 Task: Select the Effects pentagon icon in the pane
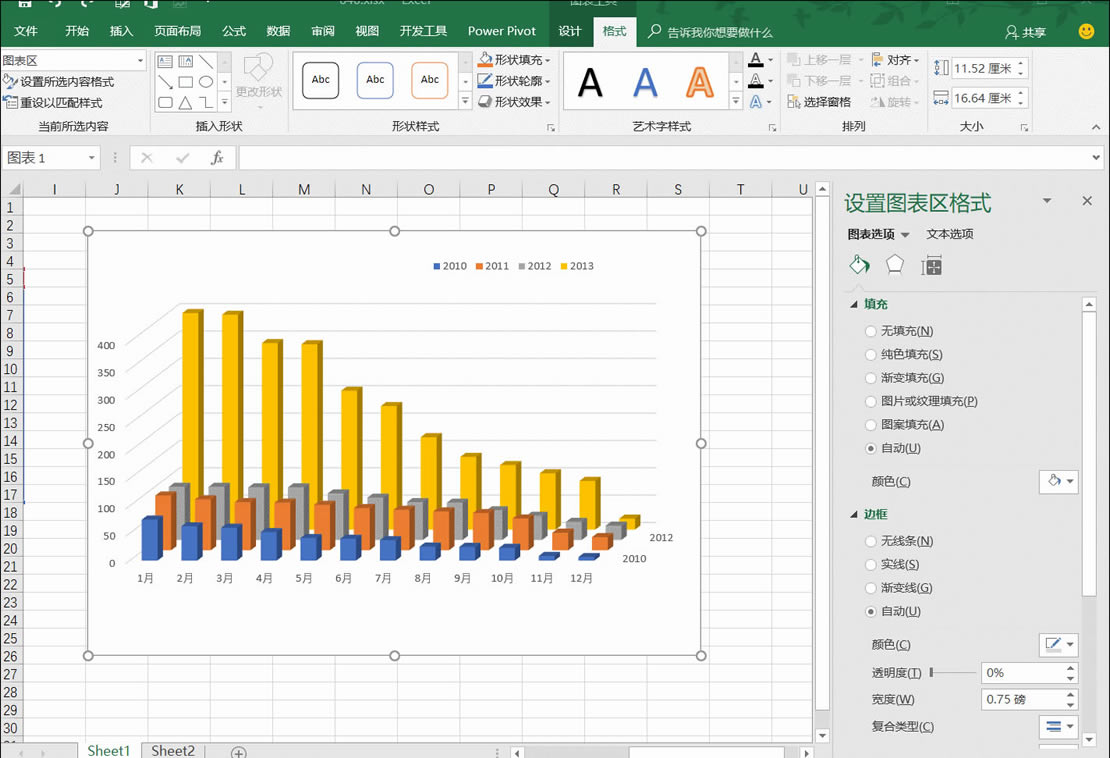[x=894, y=265]
